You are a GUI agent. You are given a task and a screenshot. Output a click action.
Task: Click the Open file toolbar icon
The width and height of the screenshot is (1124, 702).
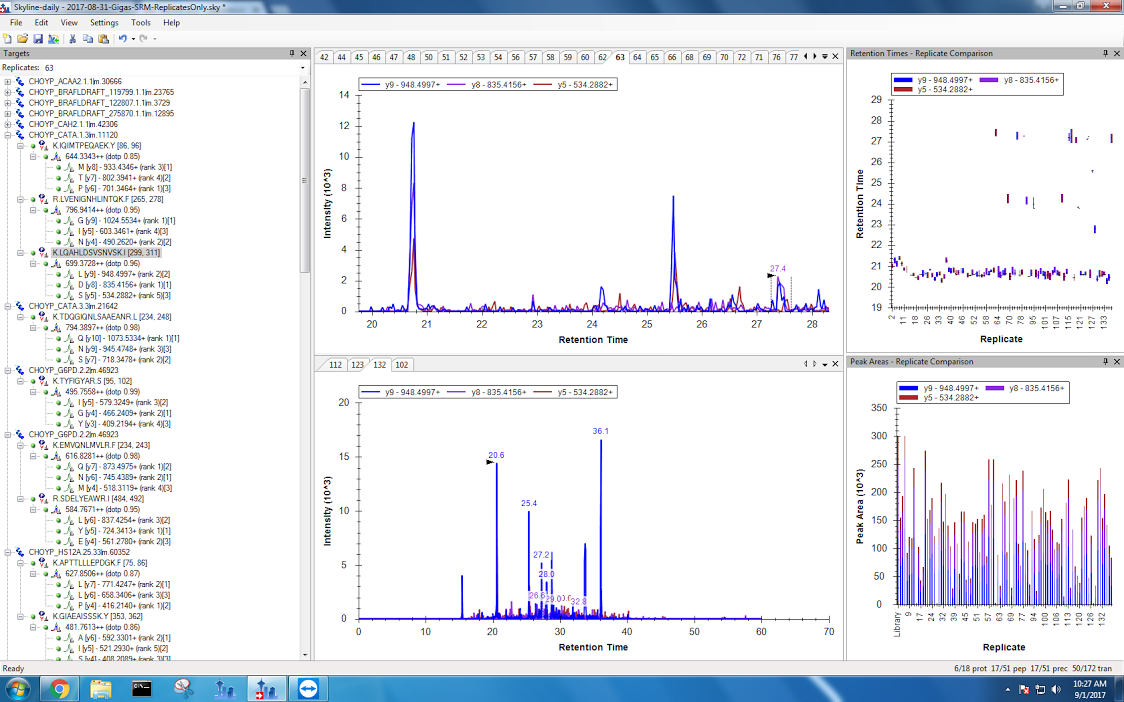(22, 38)
